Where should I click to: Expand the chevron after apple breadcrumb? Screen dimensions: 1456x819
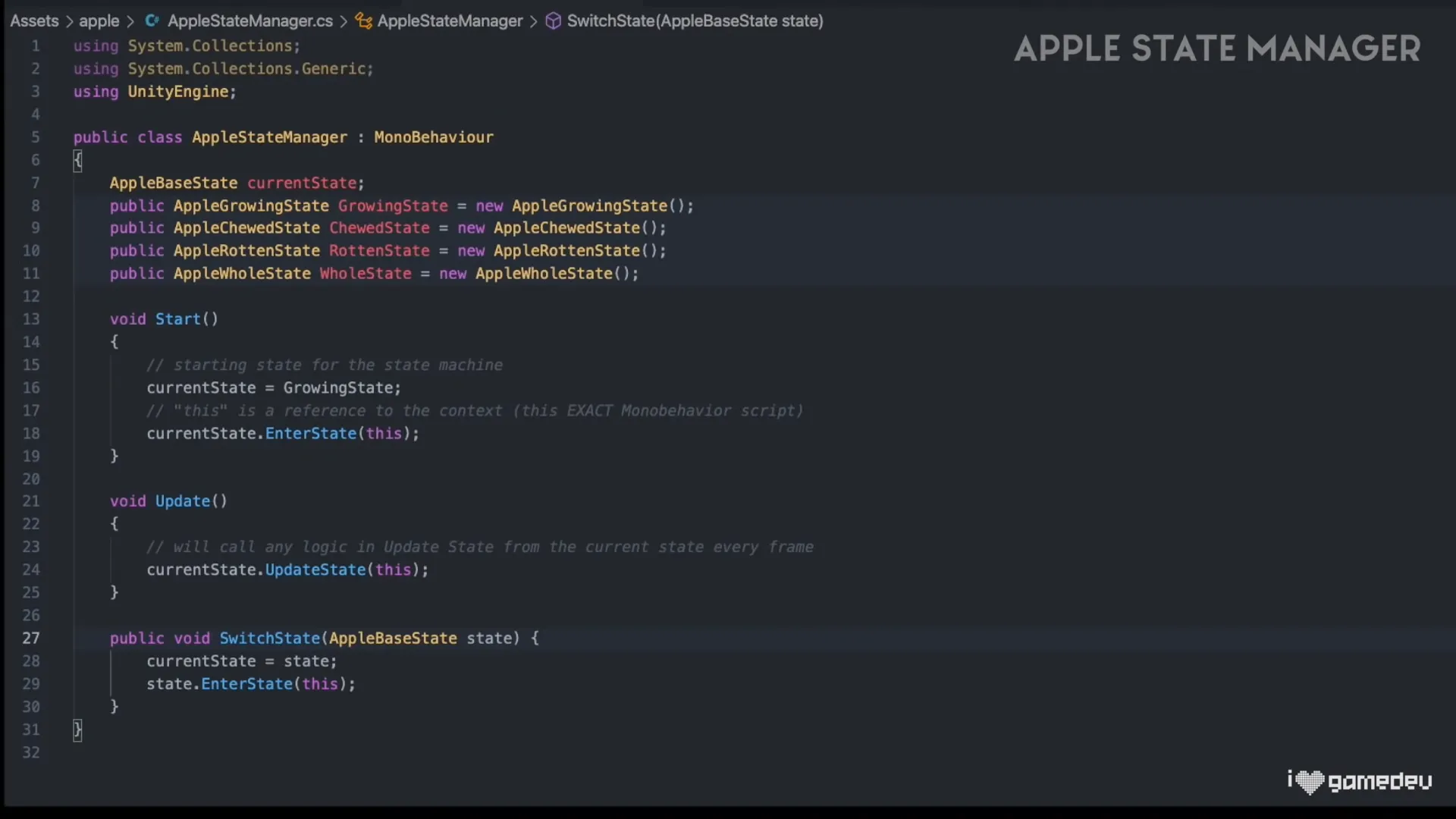click(x=130, y=21)
